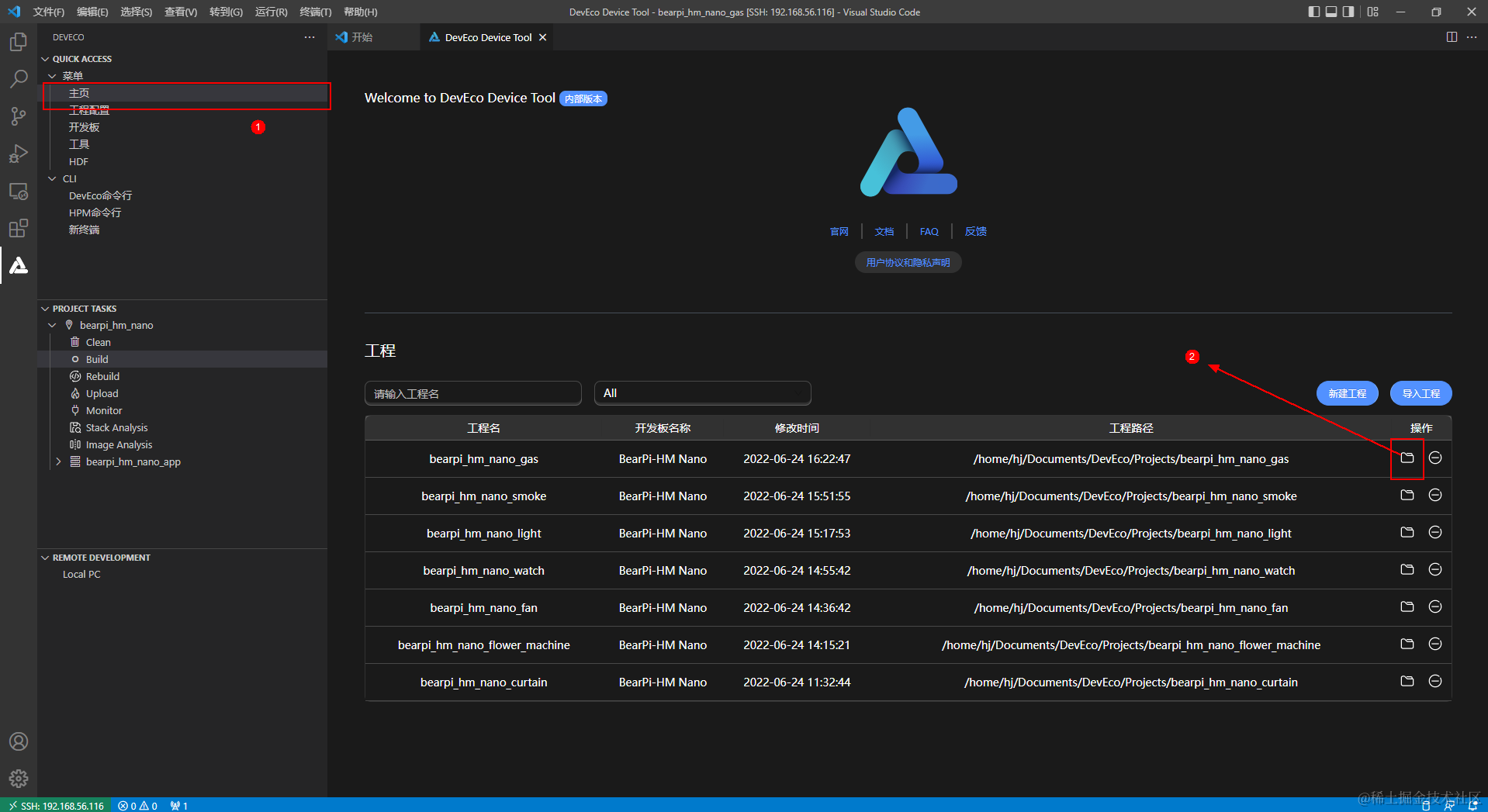This screenshot has height=812, width=1488.
Task: Expand the bearpi_hm_nano_app node
Action: [x=58, y=461]
